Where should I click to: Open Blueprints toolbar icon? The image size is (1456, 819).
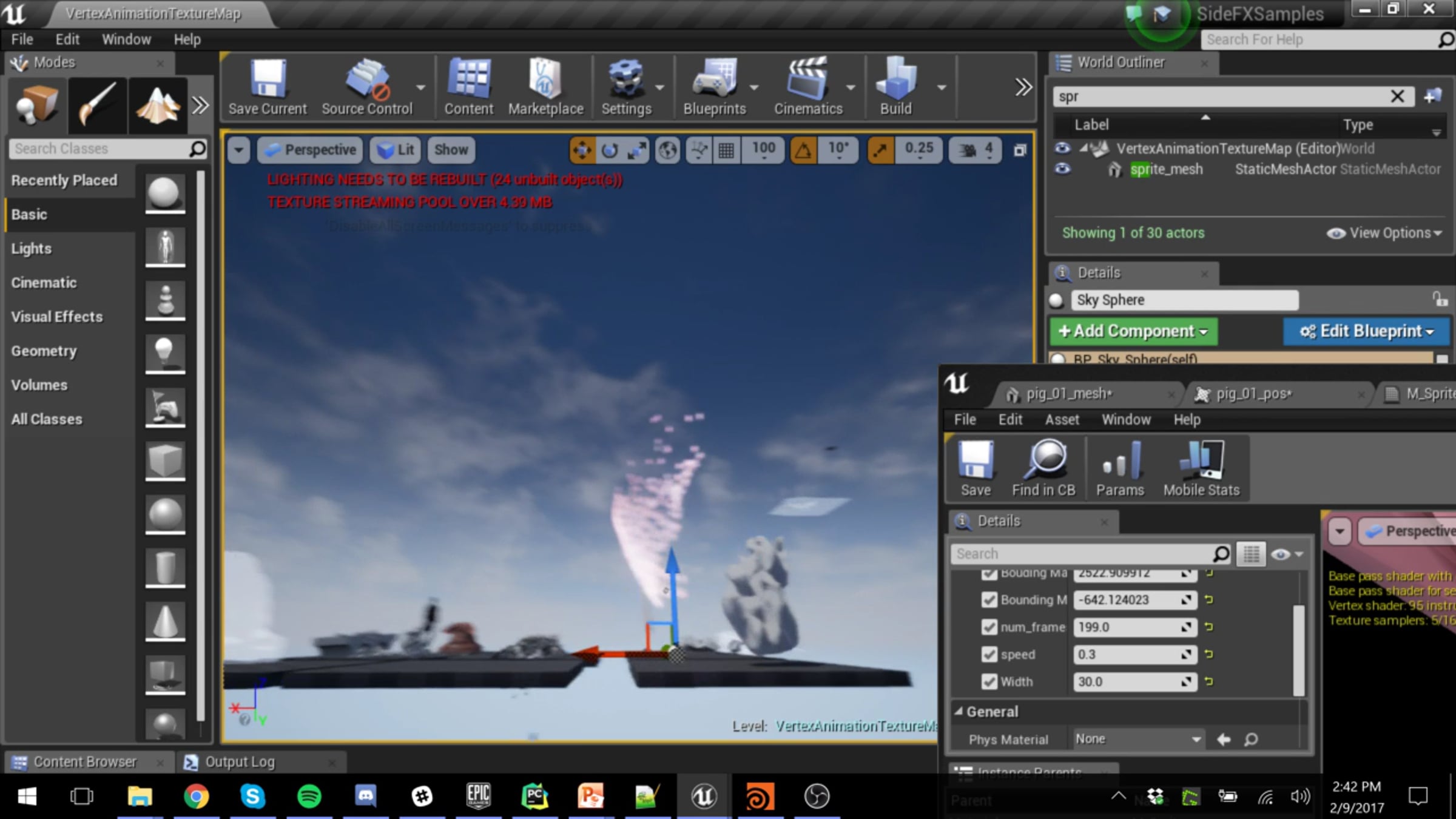tap(715, 87)
